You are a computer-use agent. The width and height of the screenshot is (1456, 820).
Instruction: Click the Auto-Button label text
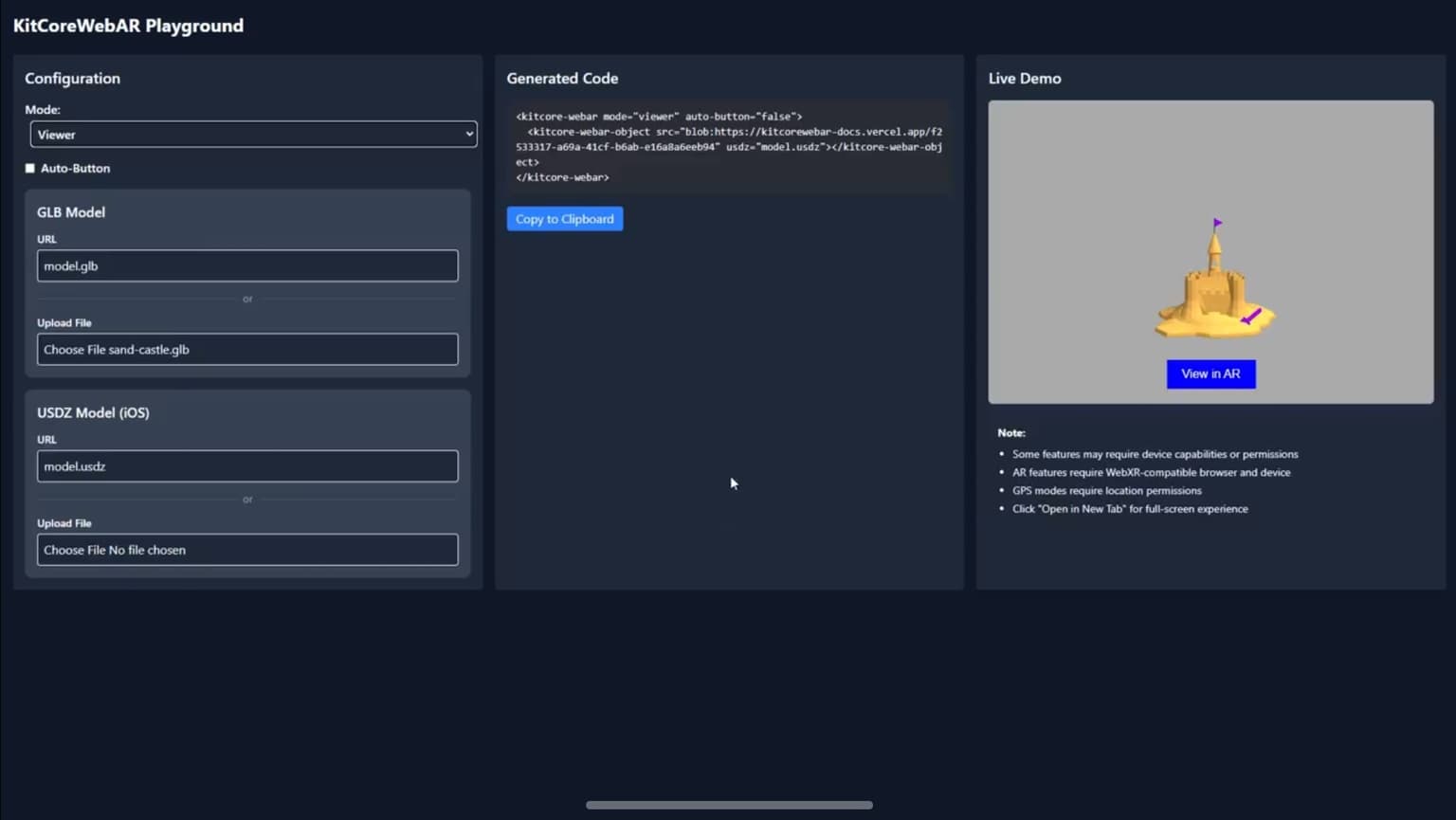click(x=75, y=169)
